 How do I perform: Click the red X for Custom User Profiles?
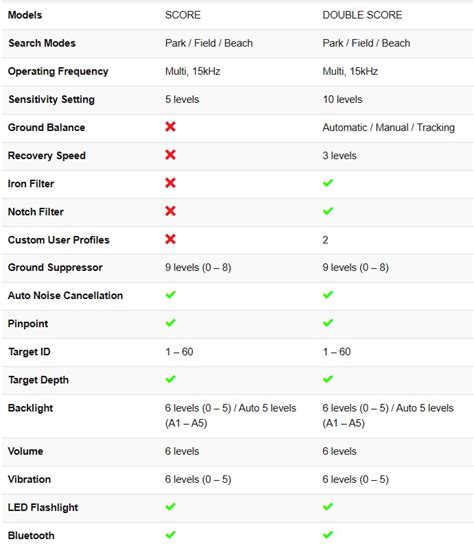pos(170,239)
